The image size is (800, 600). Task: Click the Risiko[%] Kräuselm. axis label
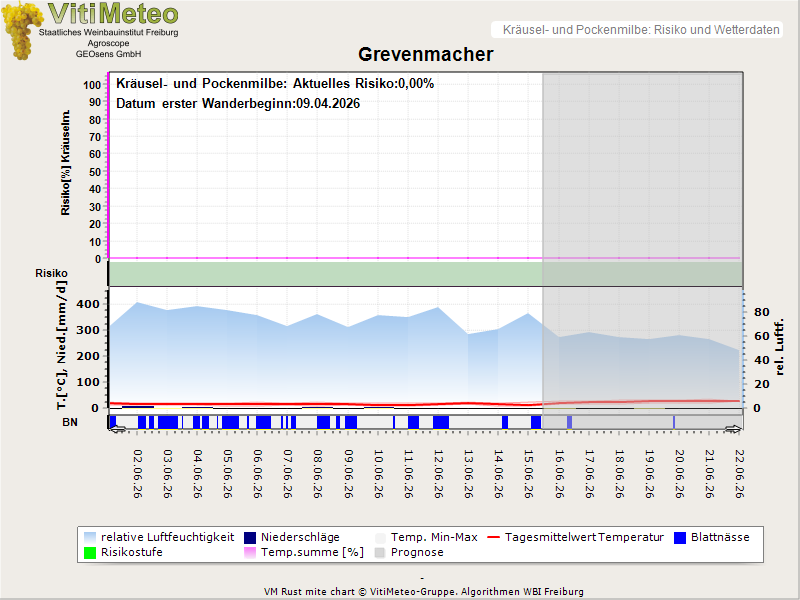coord(65,163)
